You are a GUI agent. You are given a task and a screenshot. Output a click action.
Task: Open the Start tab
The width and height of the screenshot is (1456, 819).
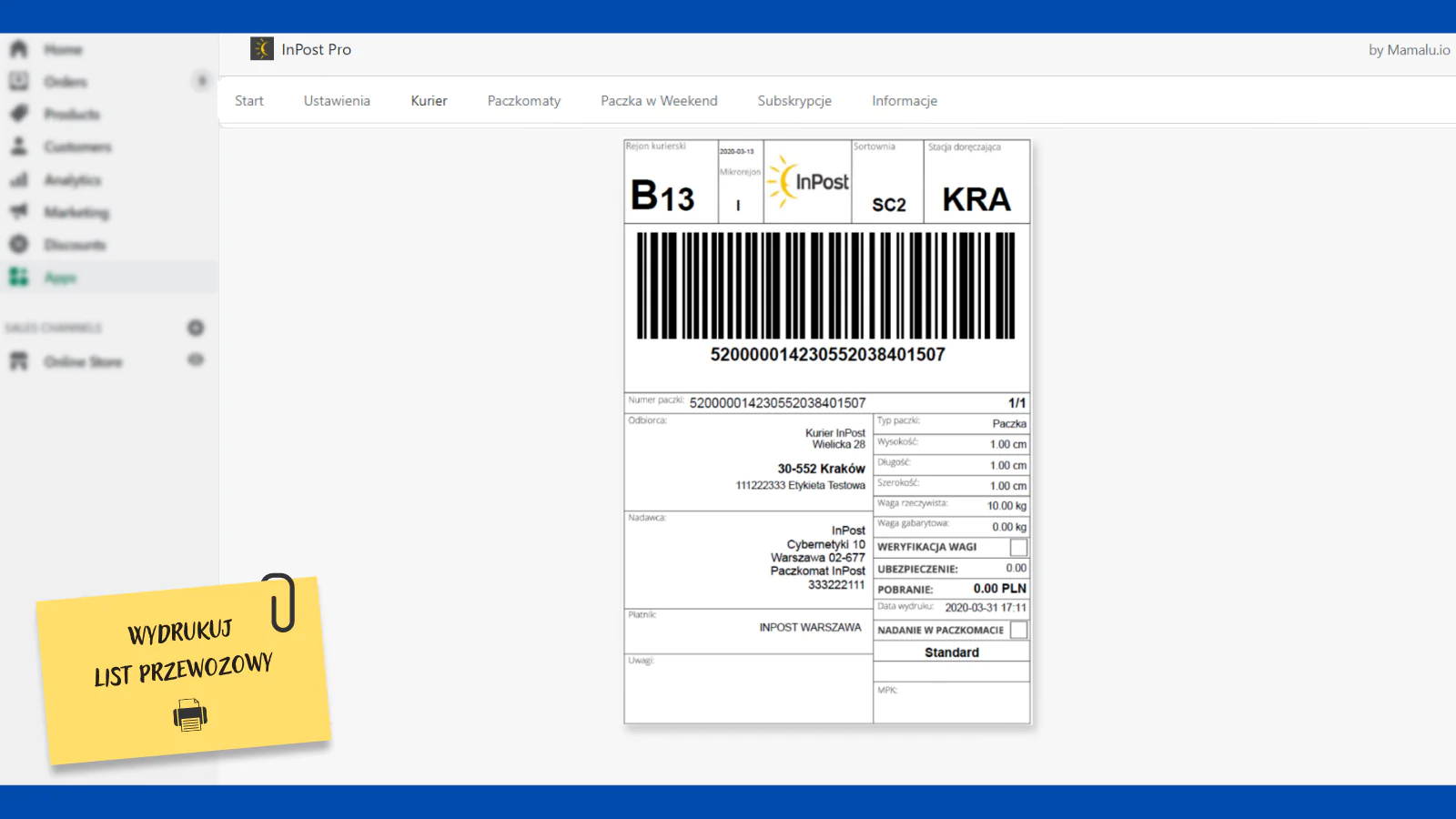pos(249,101)
